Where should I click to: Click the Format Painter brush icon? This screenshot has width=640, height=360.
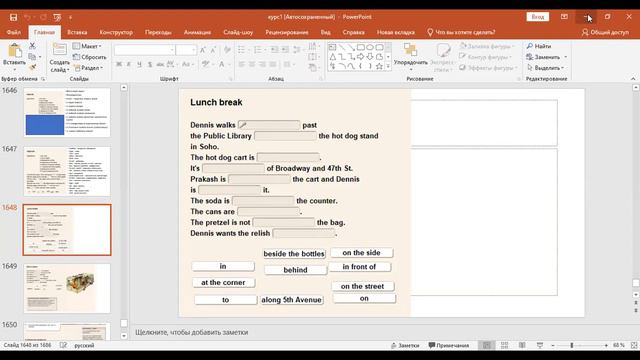(32, 67)
